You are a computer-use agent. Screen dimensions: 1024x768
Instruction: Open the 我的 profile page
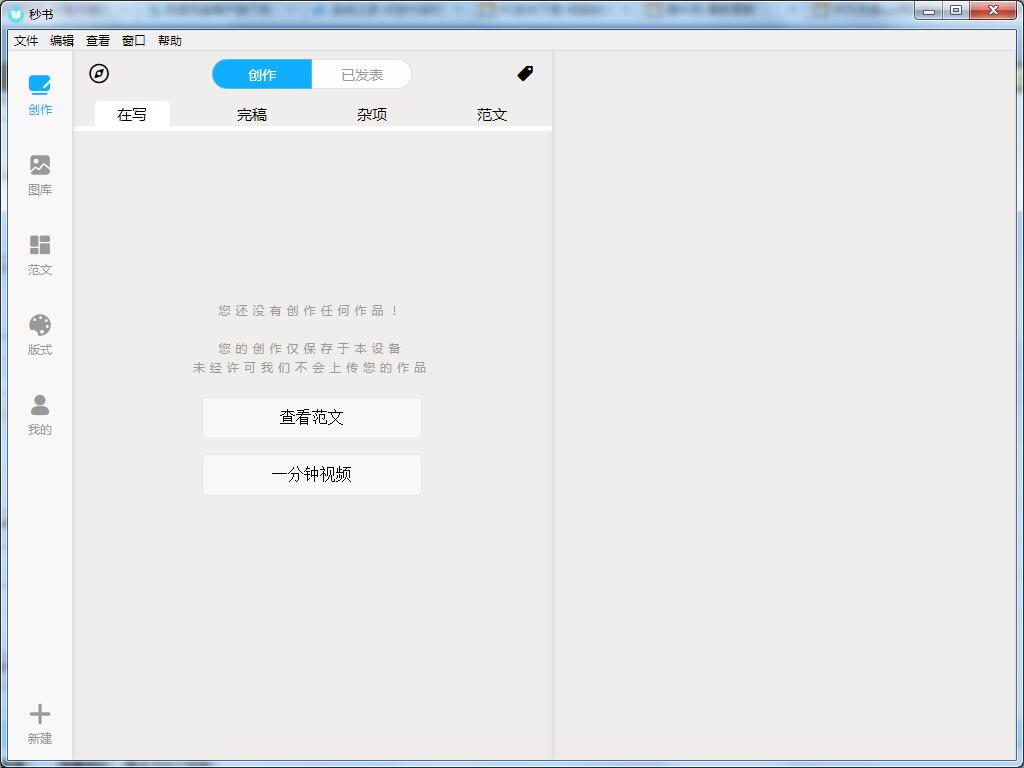[x=40, y=415]
